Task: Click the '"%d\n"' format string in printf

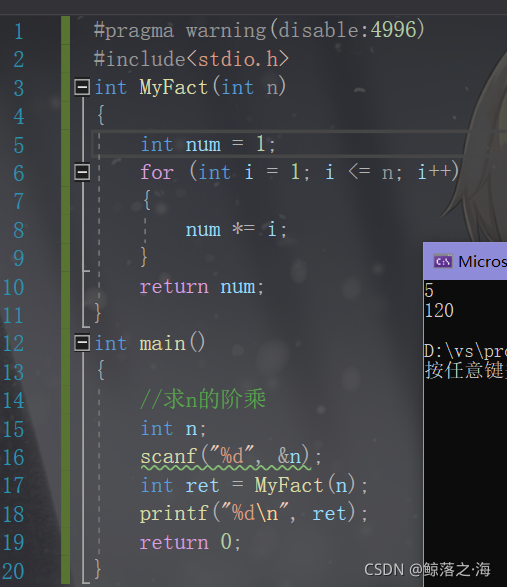Action: 255,513
